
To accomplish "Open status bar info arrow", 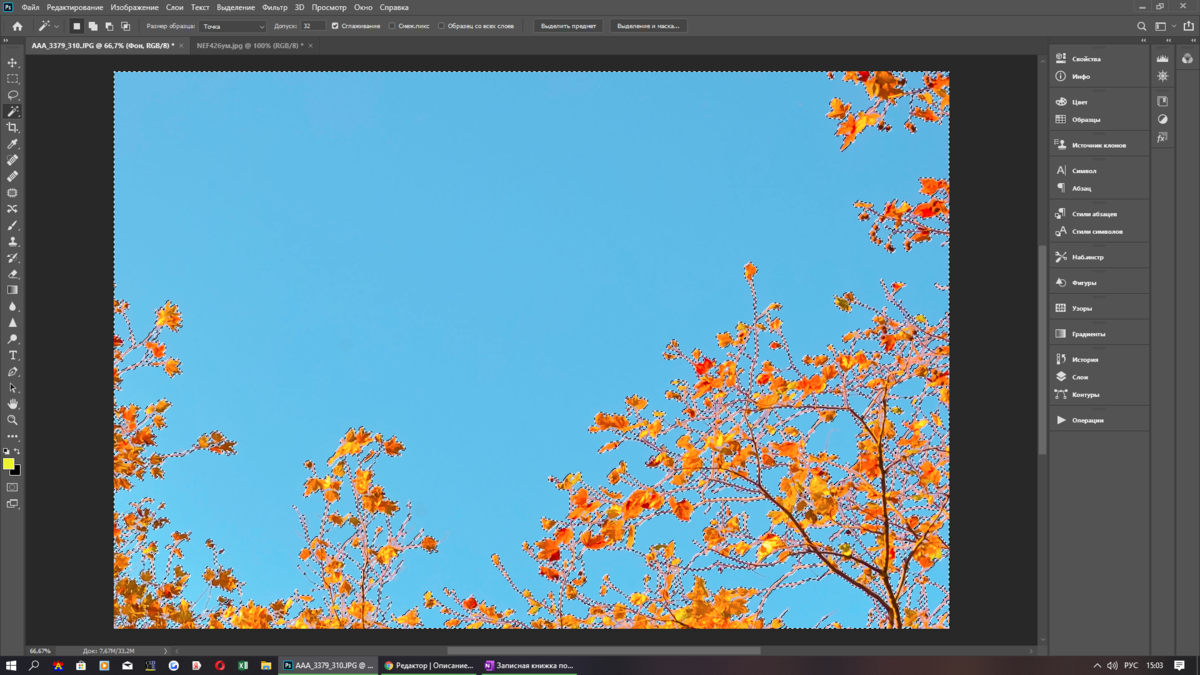I will (x=165, y=651).
